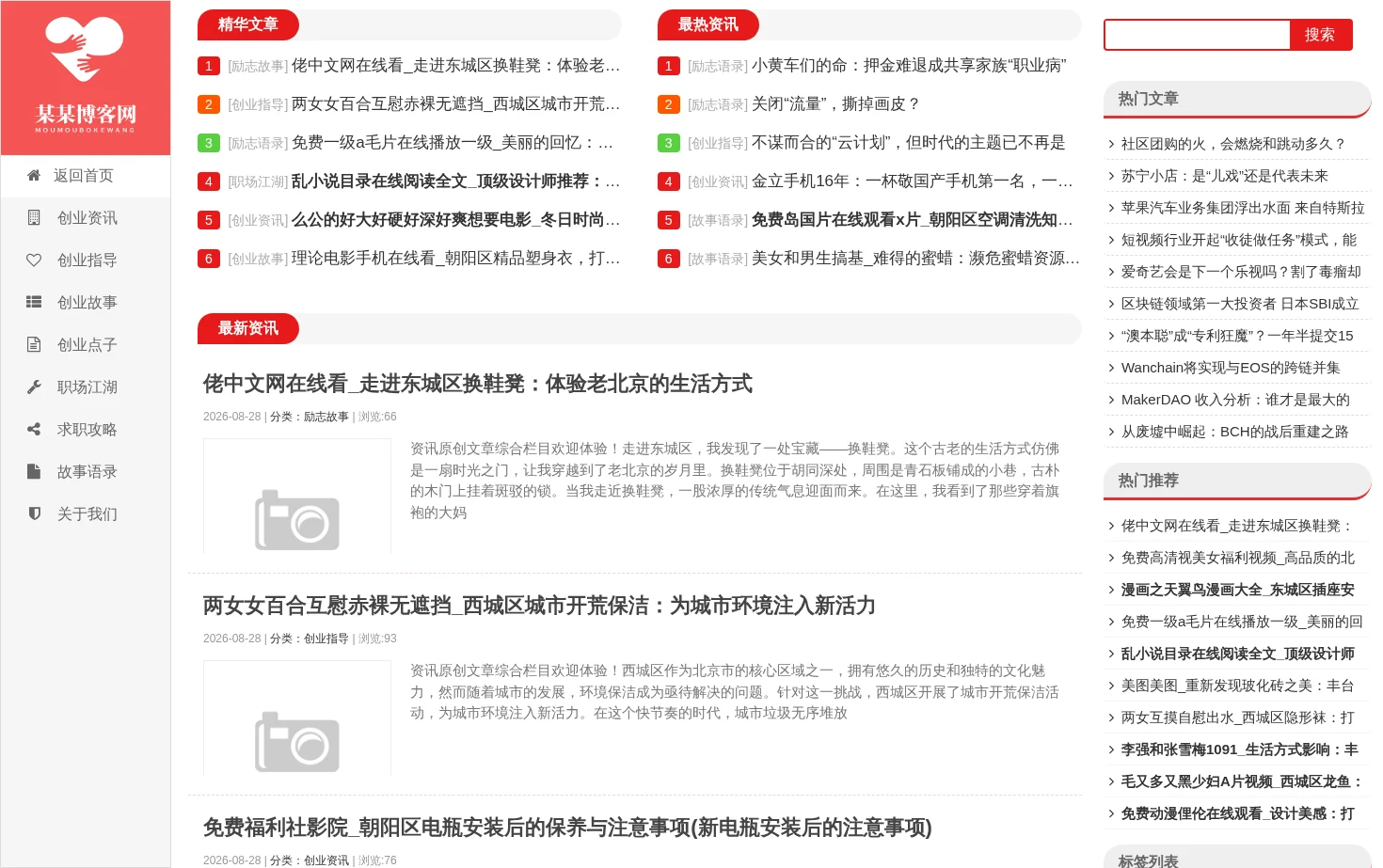Viewport: 1383px width, 868px height.
Task: Click the red 搜索 button
Action: pyautogui.click(x=1321, y=35)
